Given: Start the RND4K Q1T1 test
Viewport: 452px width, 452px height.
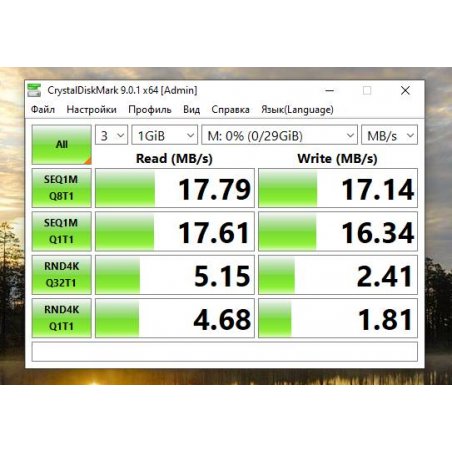Looking at the screenshot, I should pyautogui.click(x=62, y=318).
